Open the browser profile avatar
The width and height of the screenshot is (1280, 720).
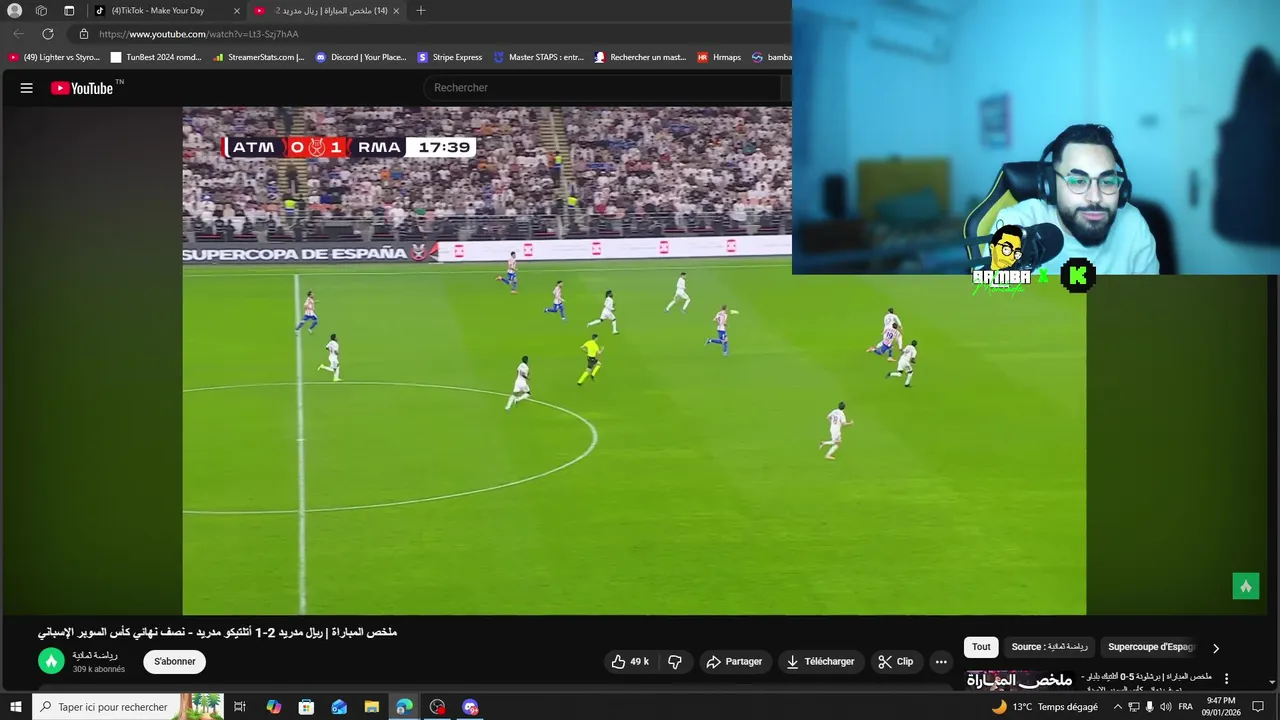[14, 11]
